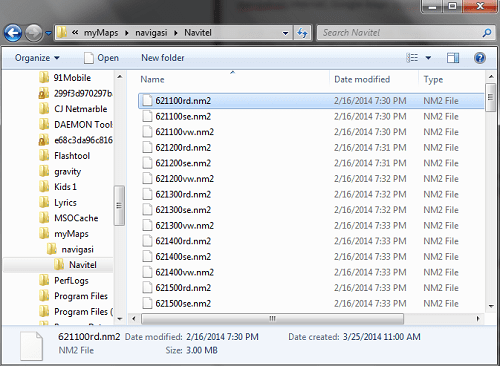Select file 621300se.nm2
Viewport: 500px width, 366px height.
click(311, 210)
